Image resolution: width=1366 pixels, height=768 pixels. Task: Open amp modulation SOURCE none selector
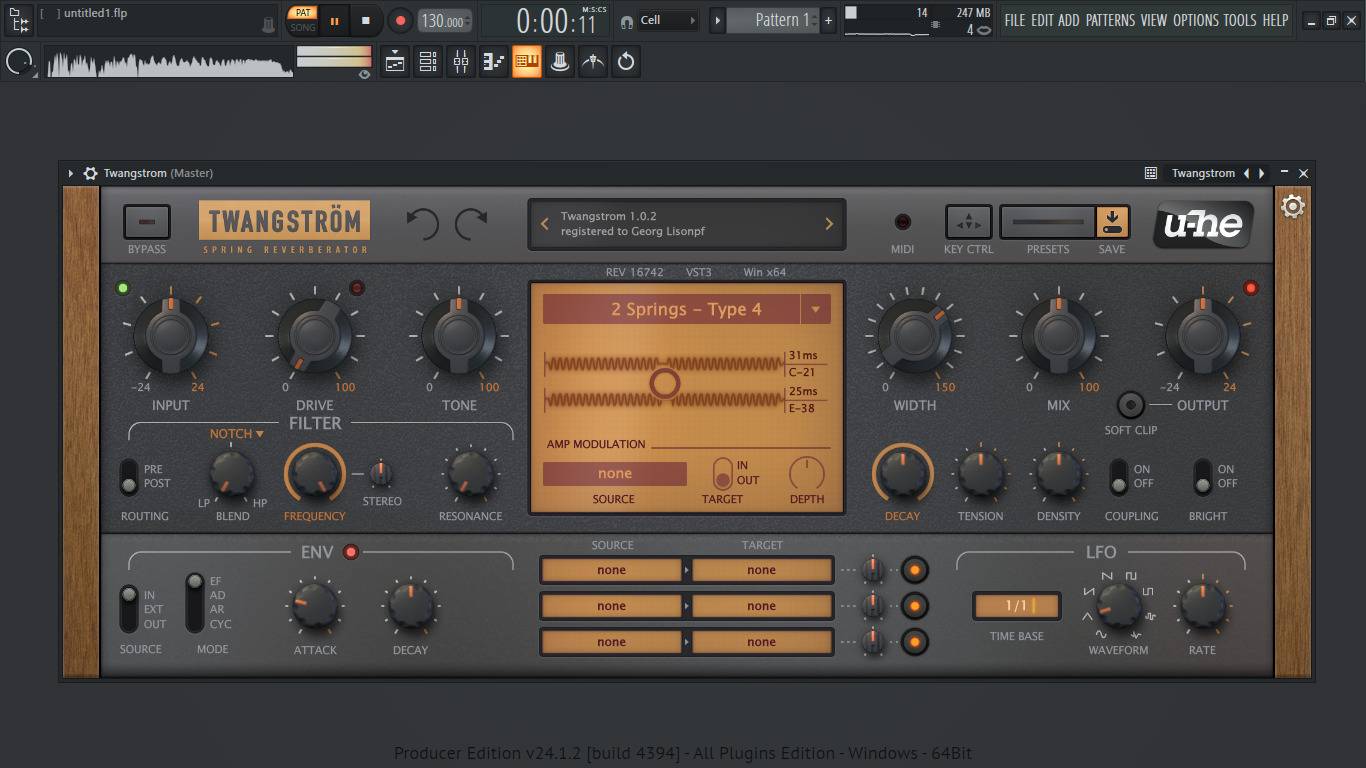click(x=615, y=474)
